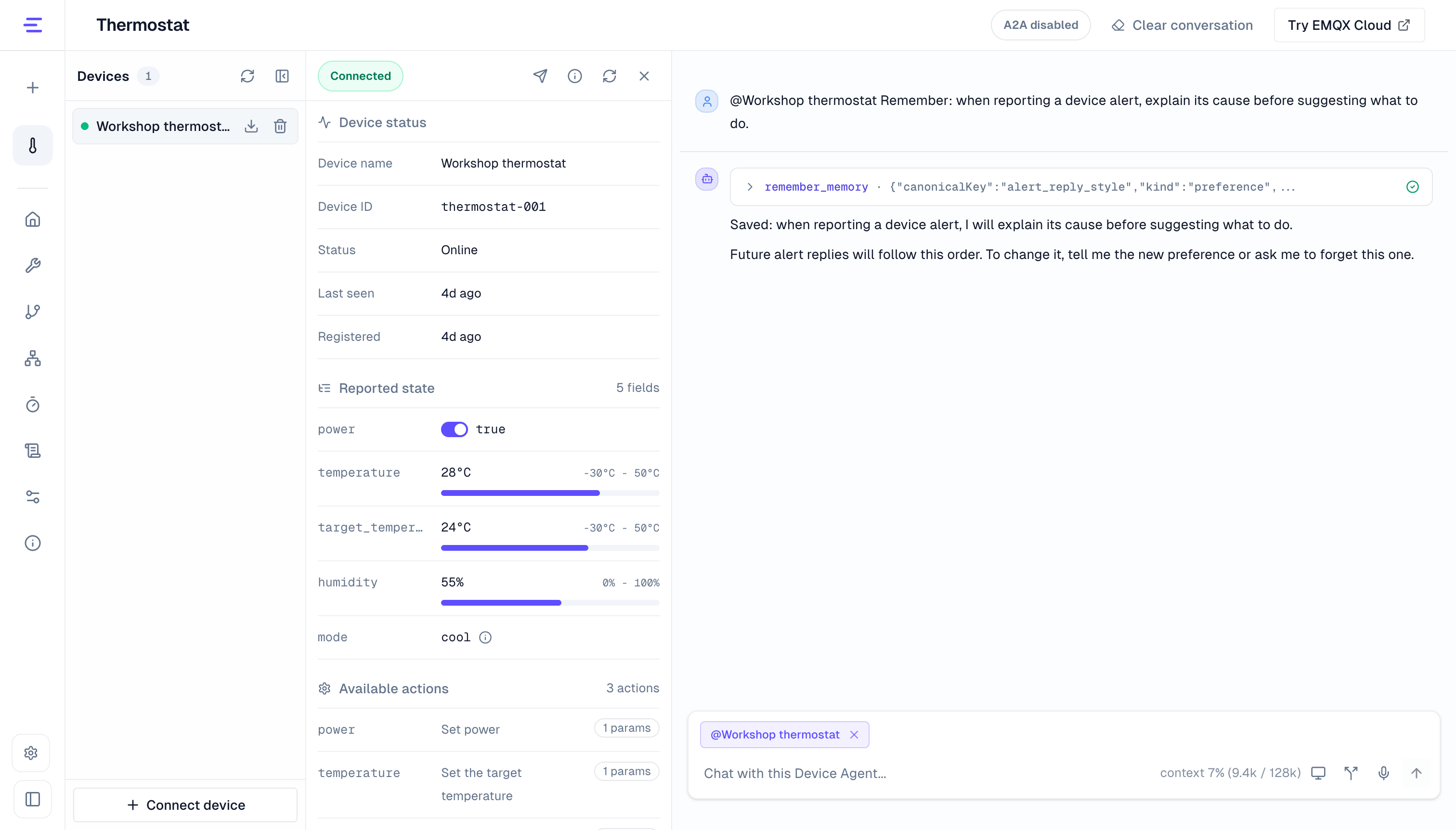
Task: Click the plus icon in left sidebar
Action: click(x=32, y=88)
